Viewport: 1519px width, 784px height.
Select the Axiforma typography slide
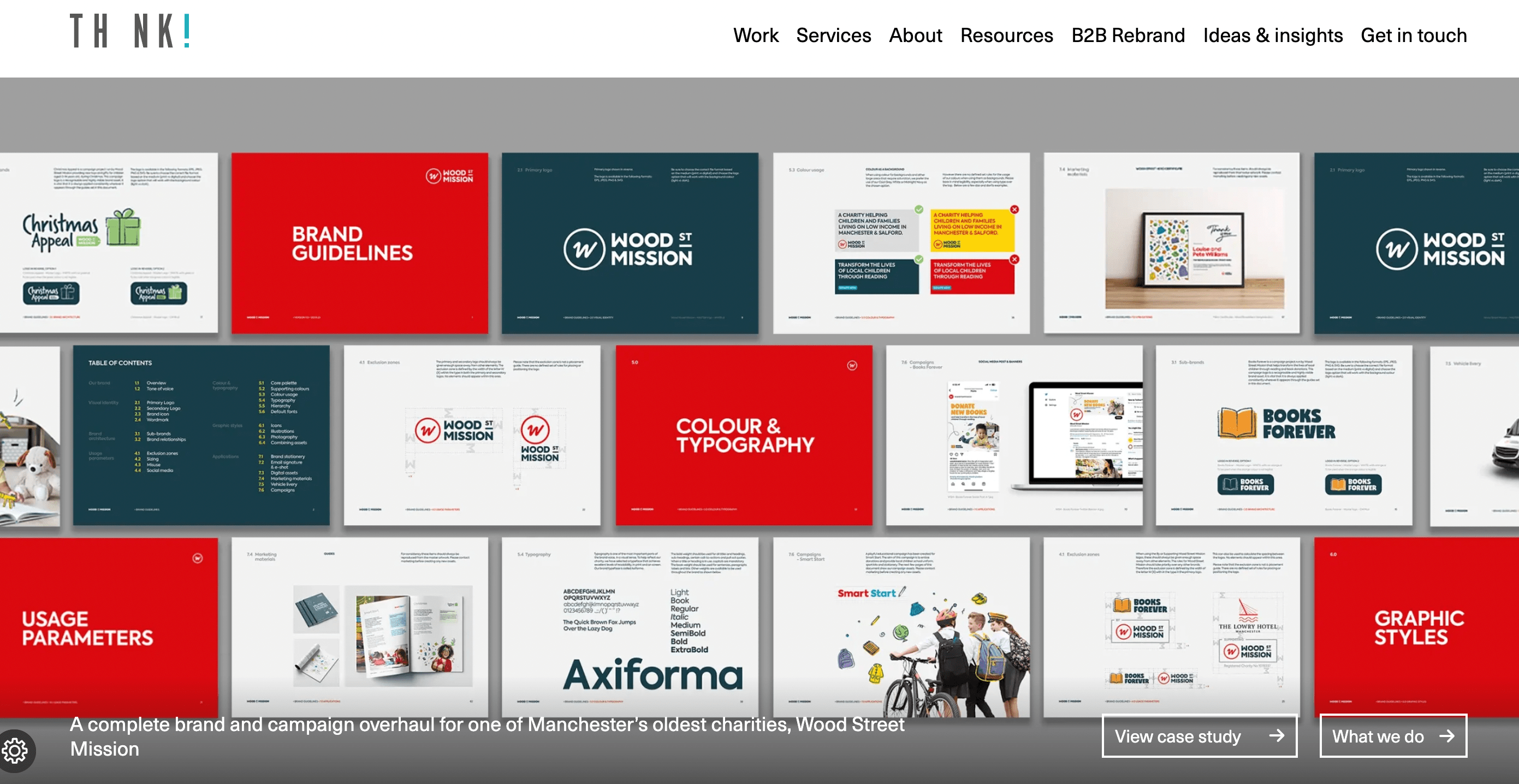[629, 627]
